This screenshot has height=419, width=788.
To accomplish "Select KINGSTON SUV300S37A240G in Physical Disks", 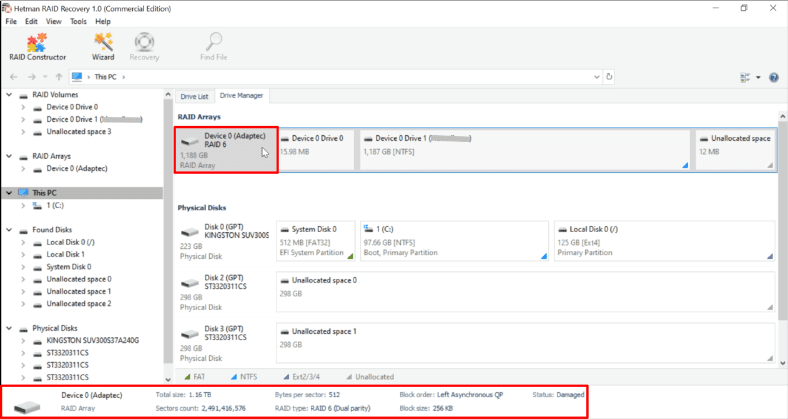I will click(x=92, y=341).
